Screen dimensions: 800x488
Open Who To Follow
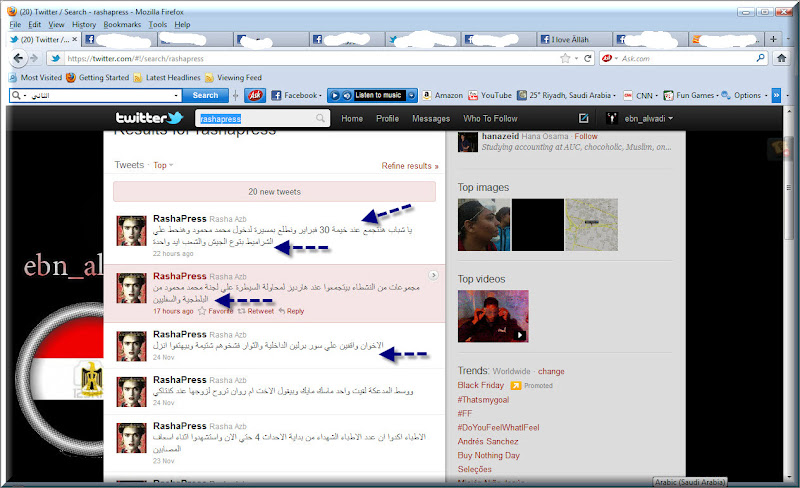pyautogui.click(x=490, y=118)
